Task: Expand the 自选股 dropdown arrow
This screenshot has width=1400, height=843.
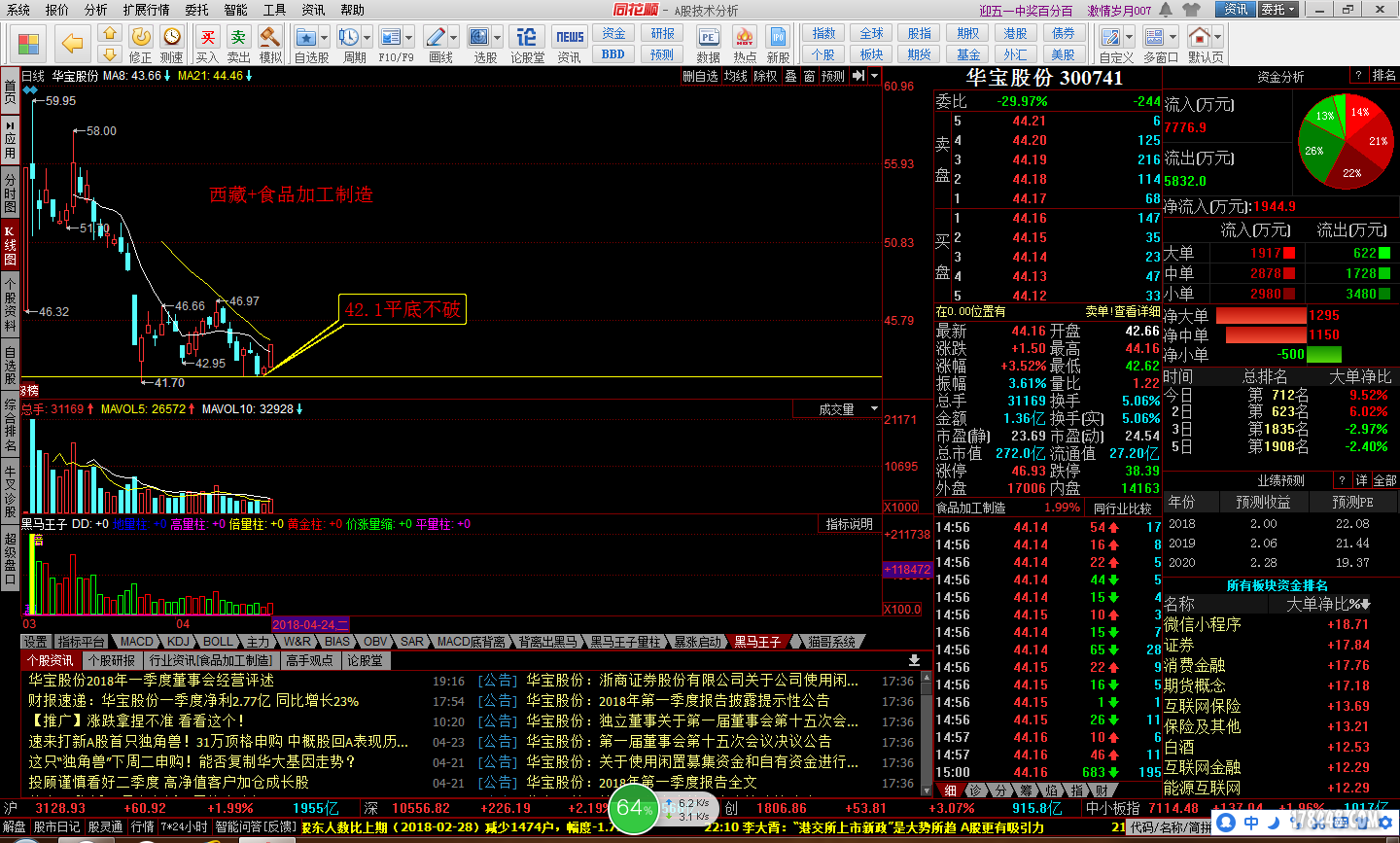Action: [325, 37]
